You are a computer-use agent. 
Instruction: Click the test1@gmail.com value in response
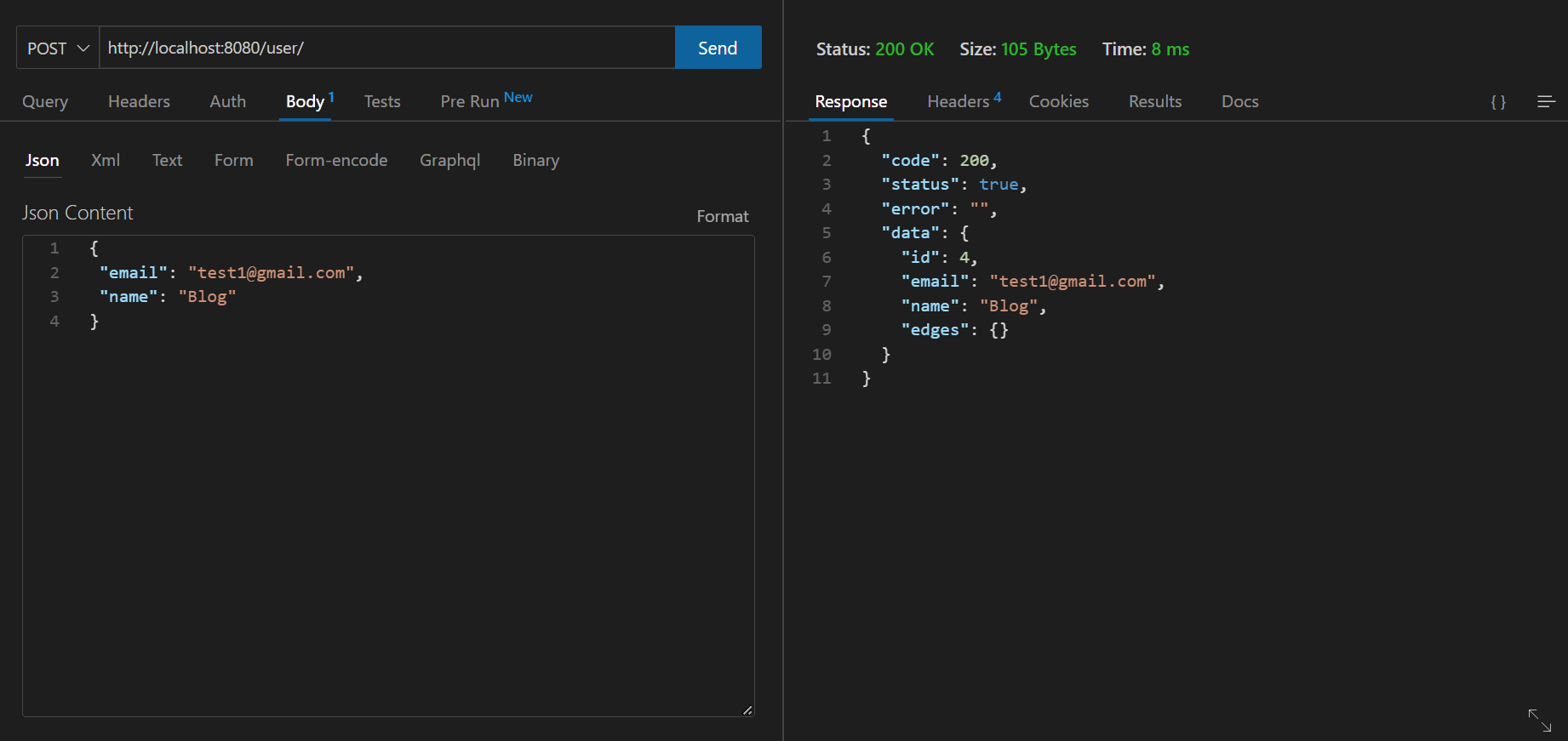(x=1073, y=281)
